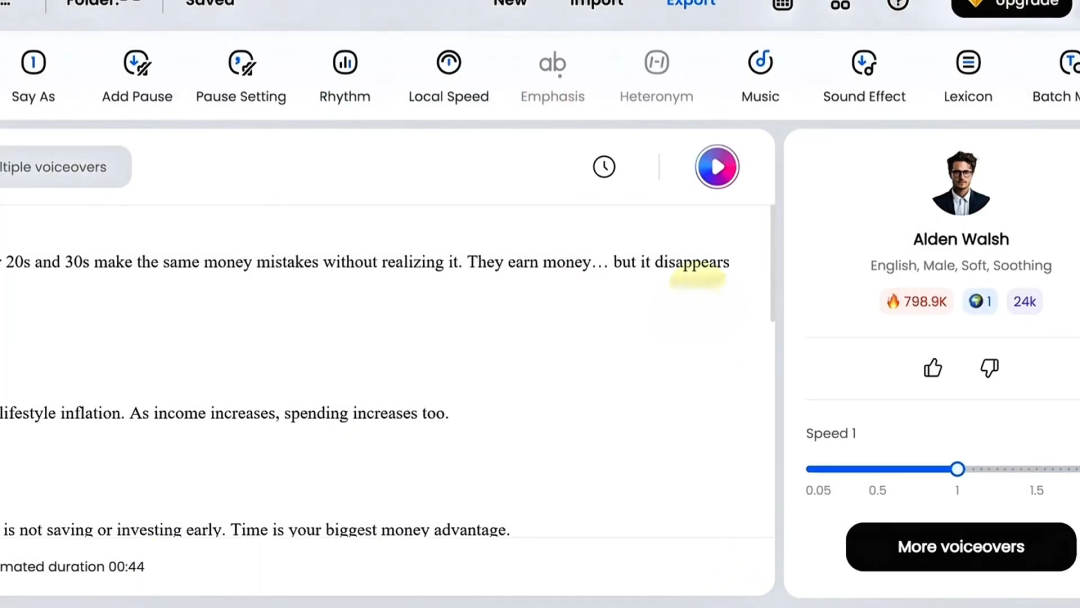The width and height of the screenshot is (1080, 608).
Task: Open the Batch tool at toolbar edge
Action: coord(1057,76)
